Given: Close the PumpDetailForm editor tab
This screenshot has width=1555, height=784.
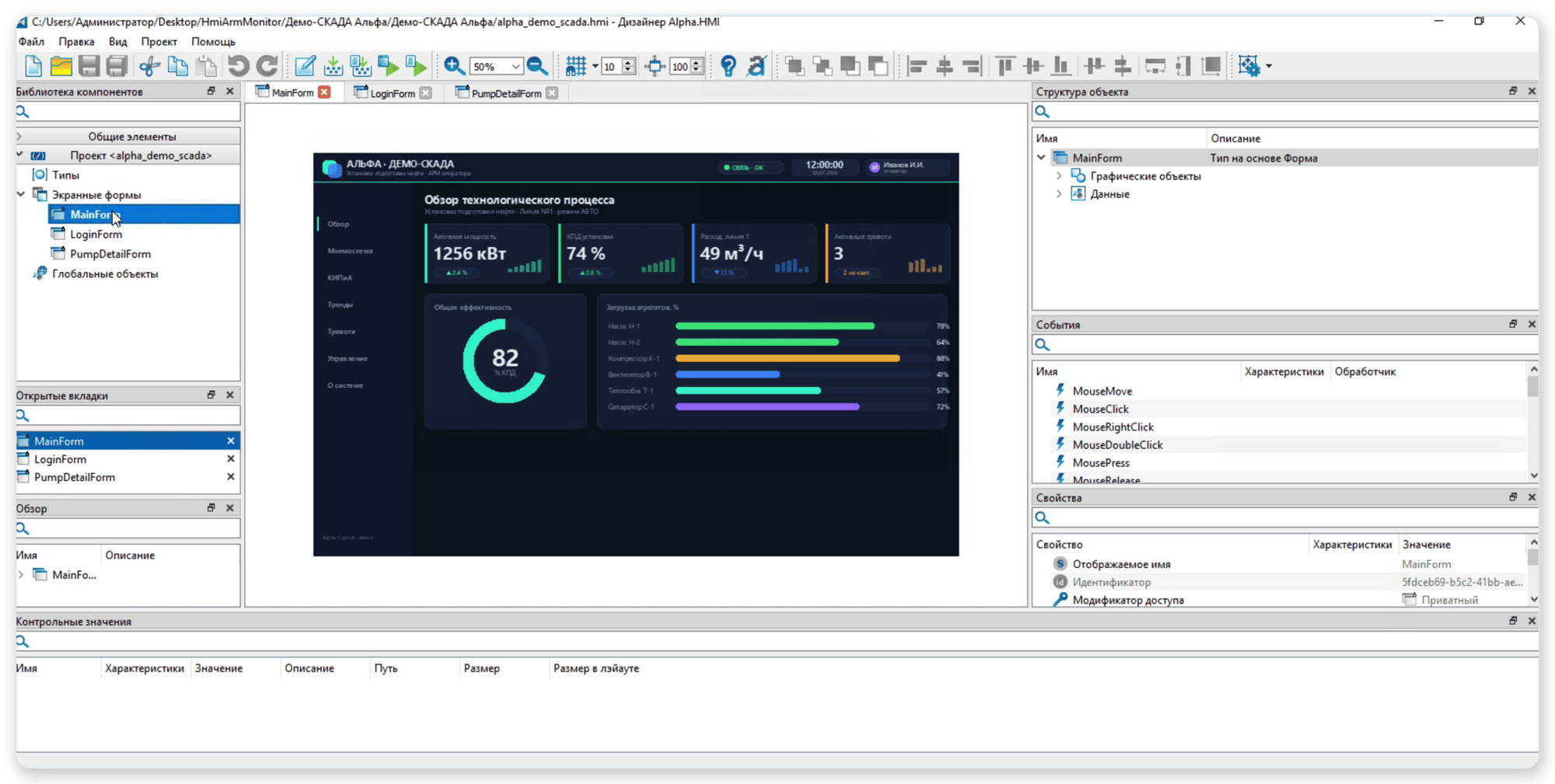Looking at the screenshot, I should click(552, 93).
